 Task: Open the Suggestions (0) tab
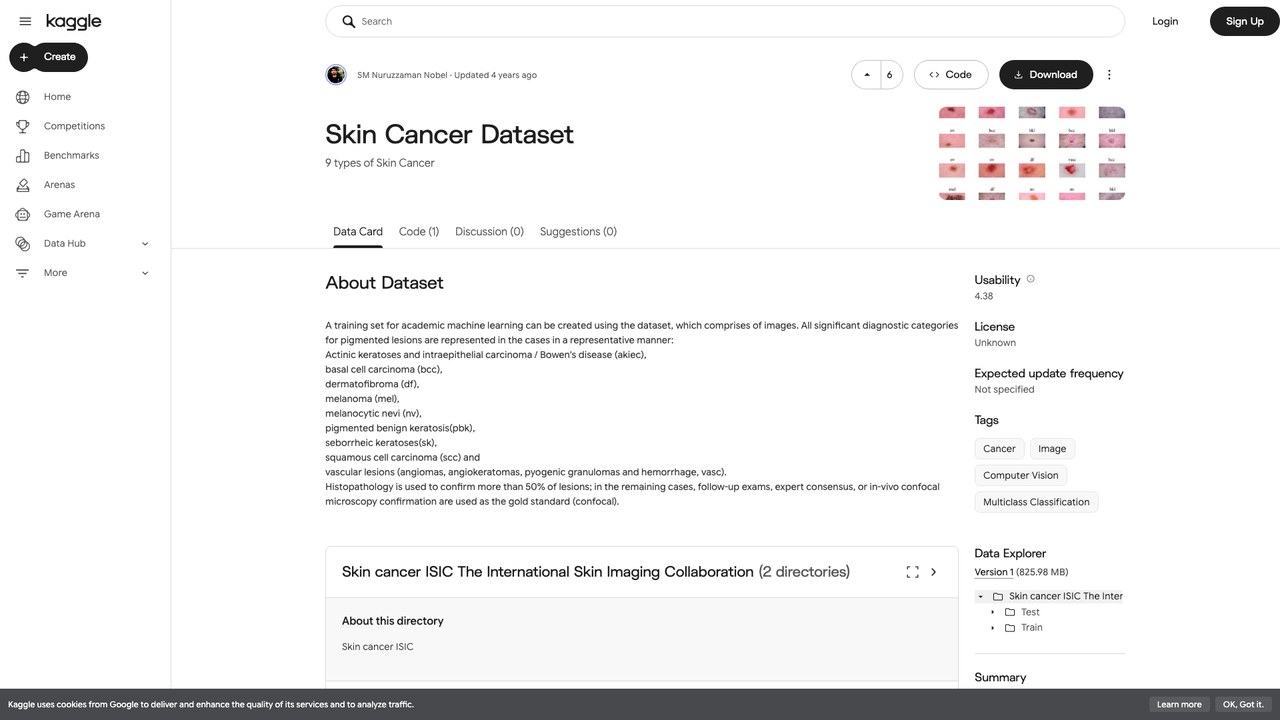pos(578,231)
